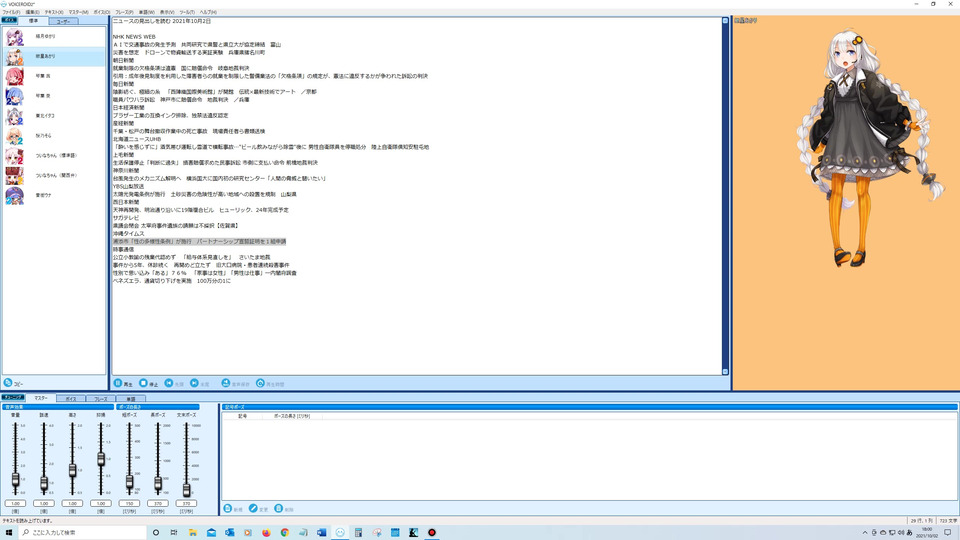This screenshot has height=540, width=960.
Task: Click the 話速 (speed) slider handle
Action: tap(44, 484)
